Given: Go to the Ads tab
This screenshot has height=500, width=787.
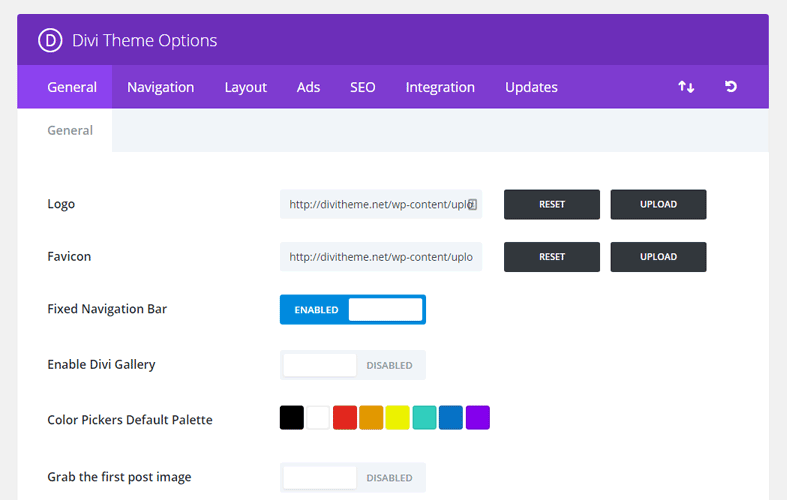Looking at the screenshot, I should click(308, 87).
